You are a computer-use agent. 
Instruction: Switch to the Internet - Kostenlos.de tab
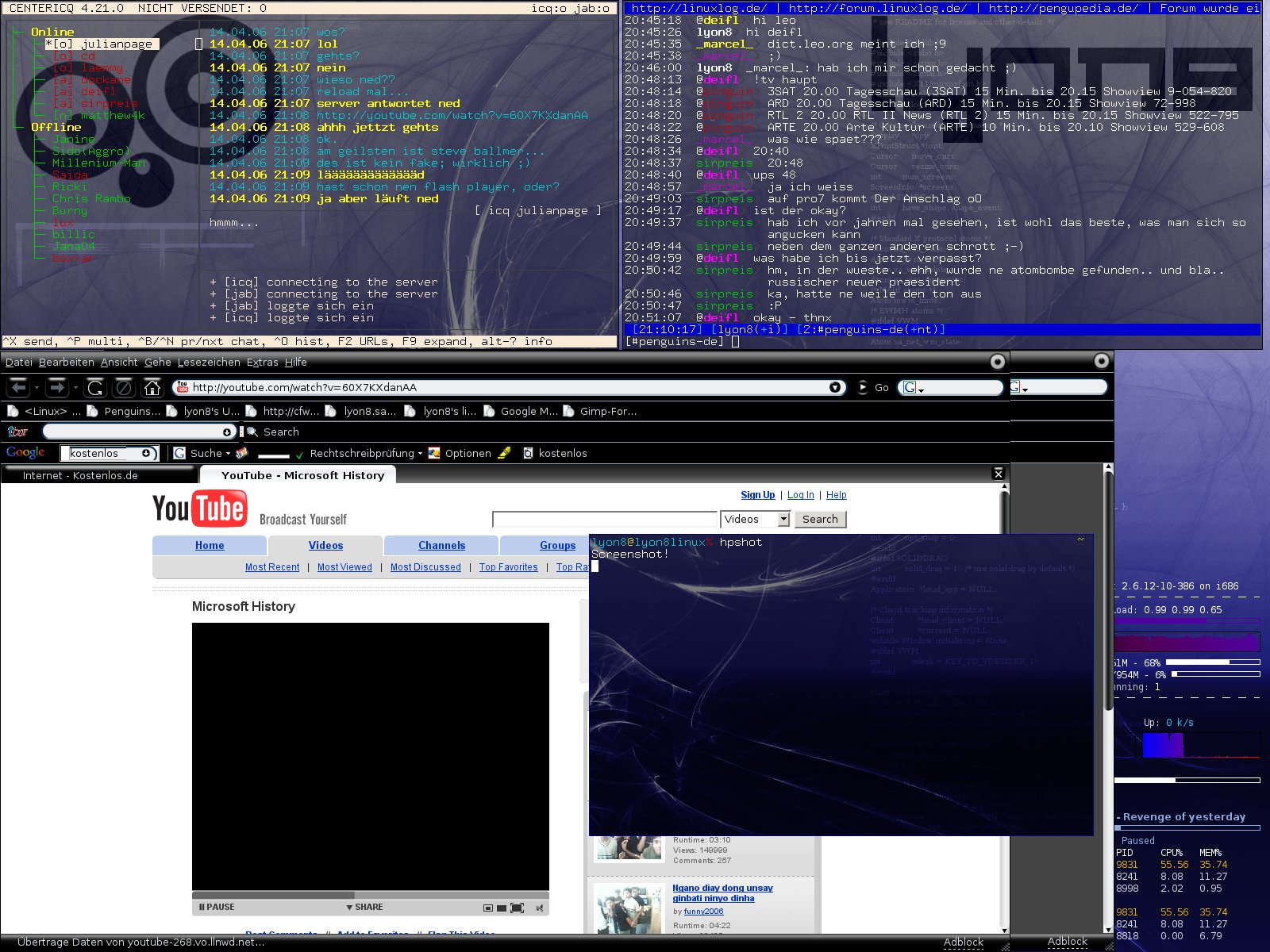pyautogui.click(x=80, y=475)
